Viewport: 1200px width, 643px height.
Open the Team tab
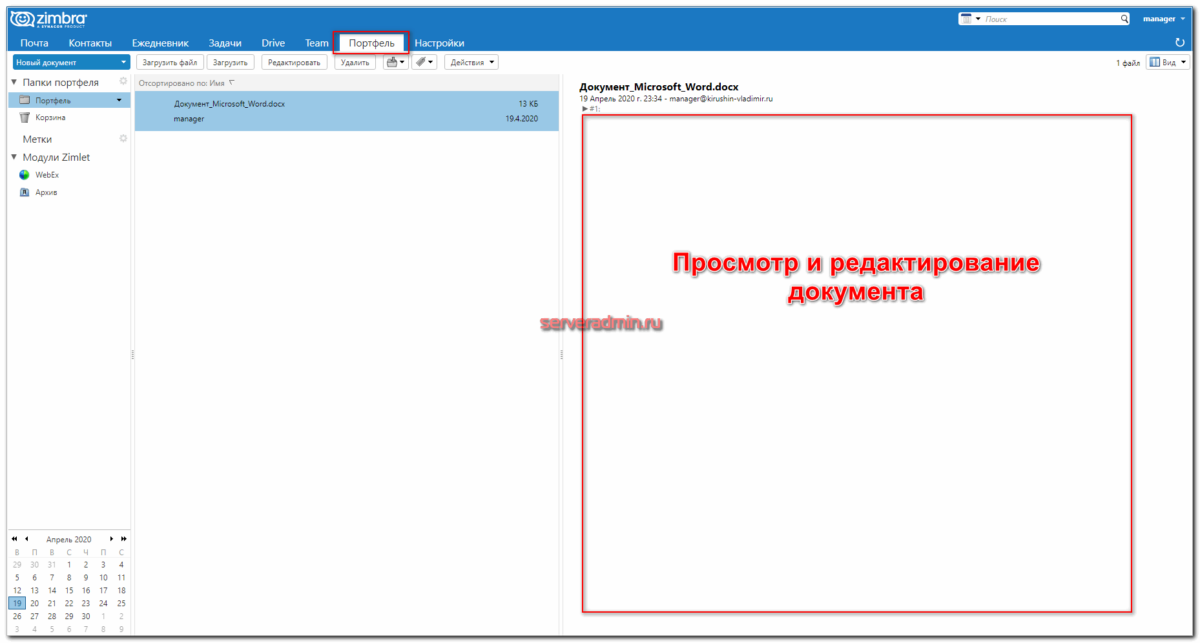point(316,43)
